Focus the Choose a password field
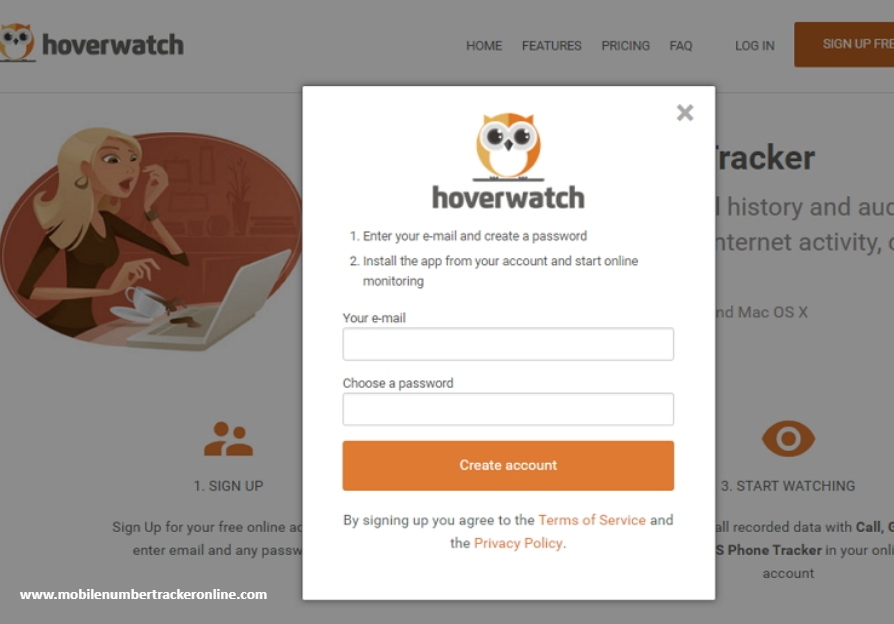This screenshot has height=624, width=894. 508,409
